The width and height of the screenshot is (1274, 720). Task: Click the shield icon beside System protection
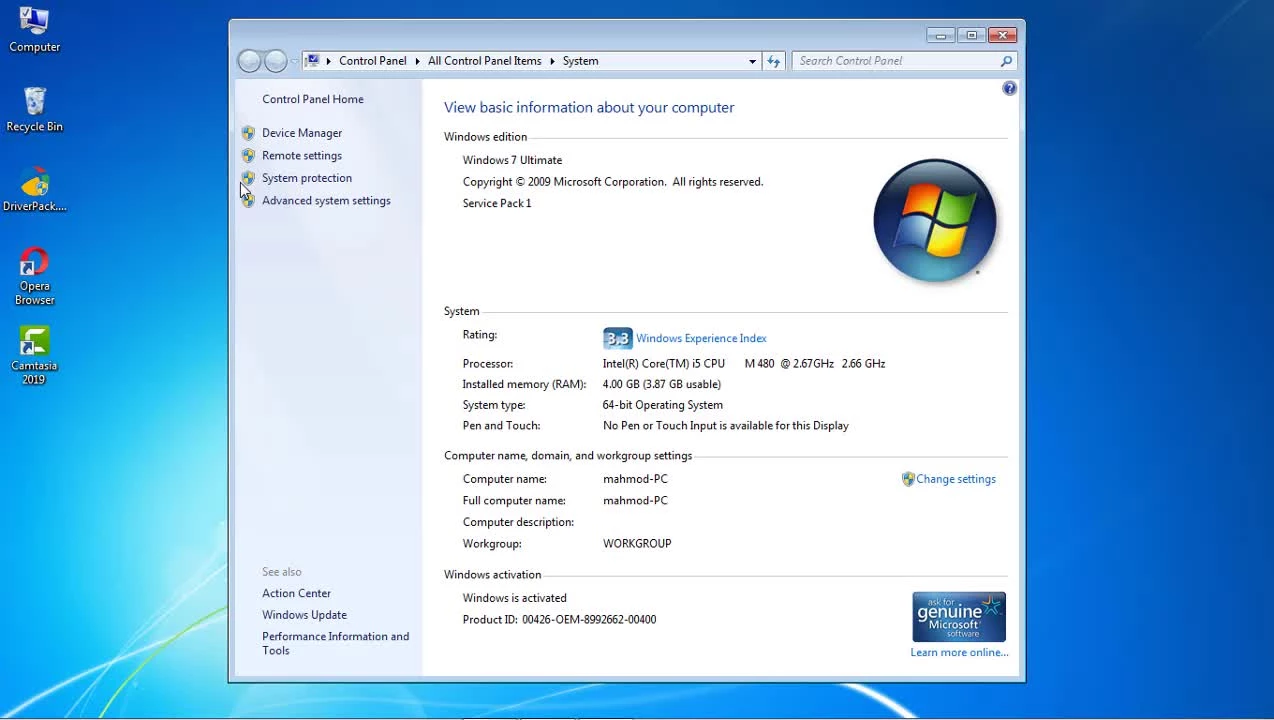pos(248,178)
